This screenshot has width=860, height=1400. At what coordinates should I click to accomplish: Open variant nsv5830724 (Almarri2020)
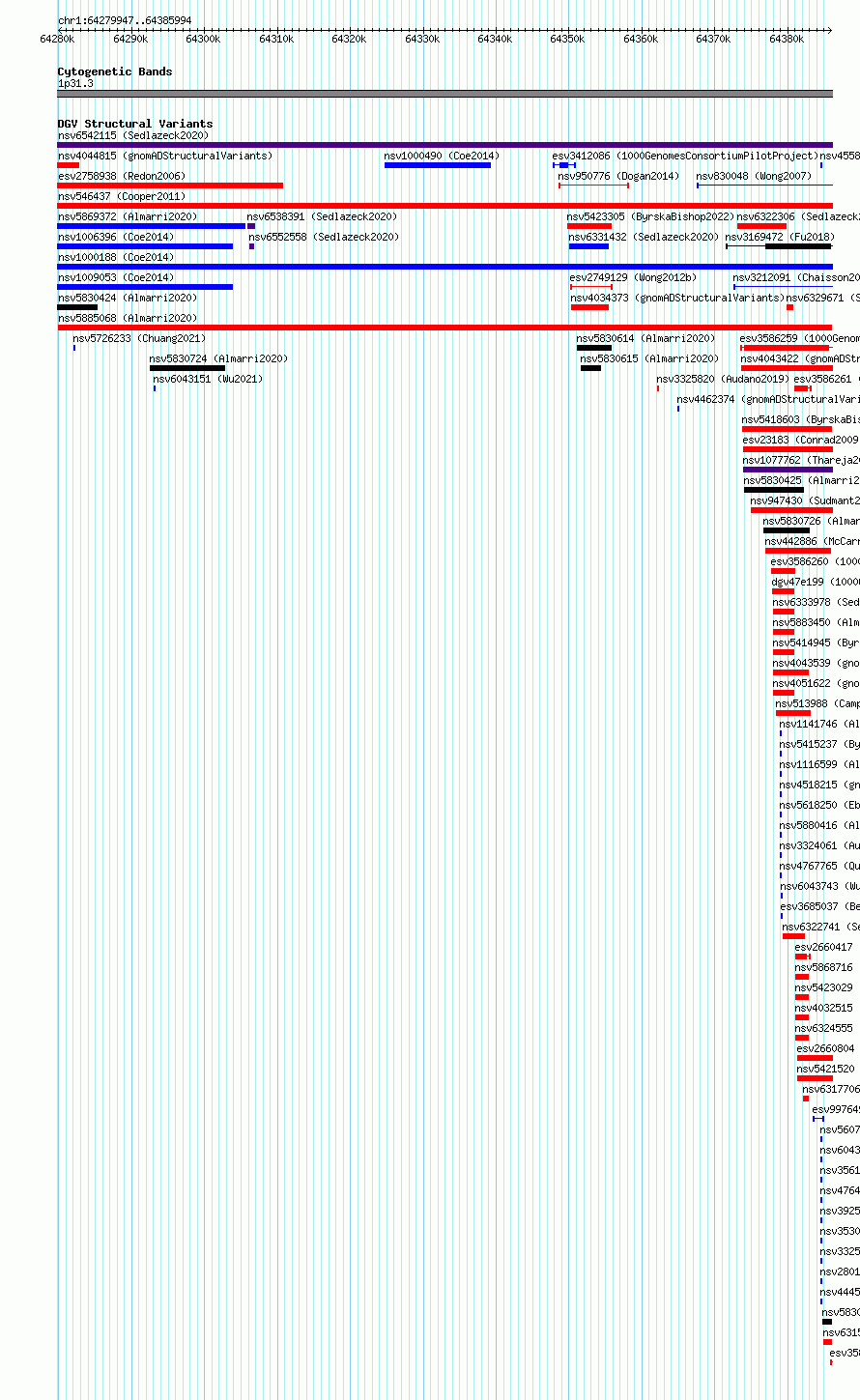[x=218, y=358]
